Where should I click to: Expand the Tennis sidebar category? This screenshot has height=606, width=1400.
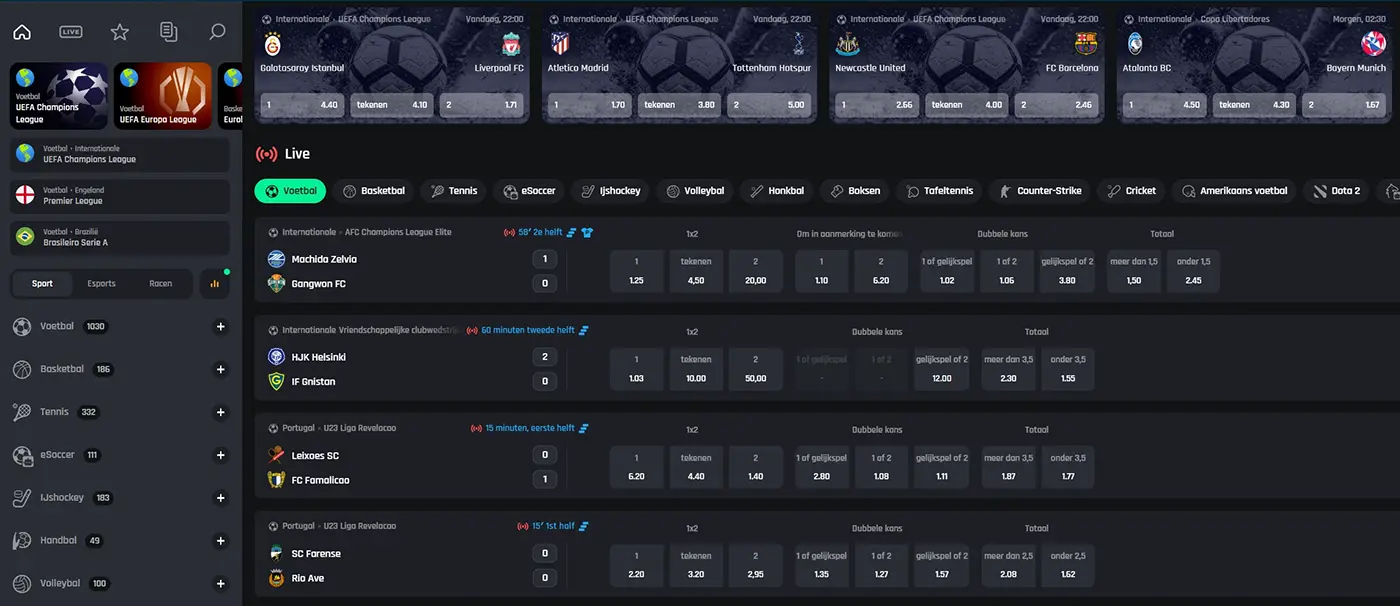[221, 412]
